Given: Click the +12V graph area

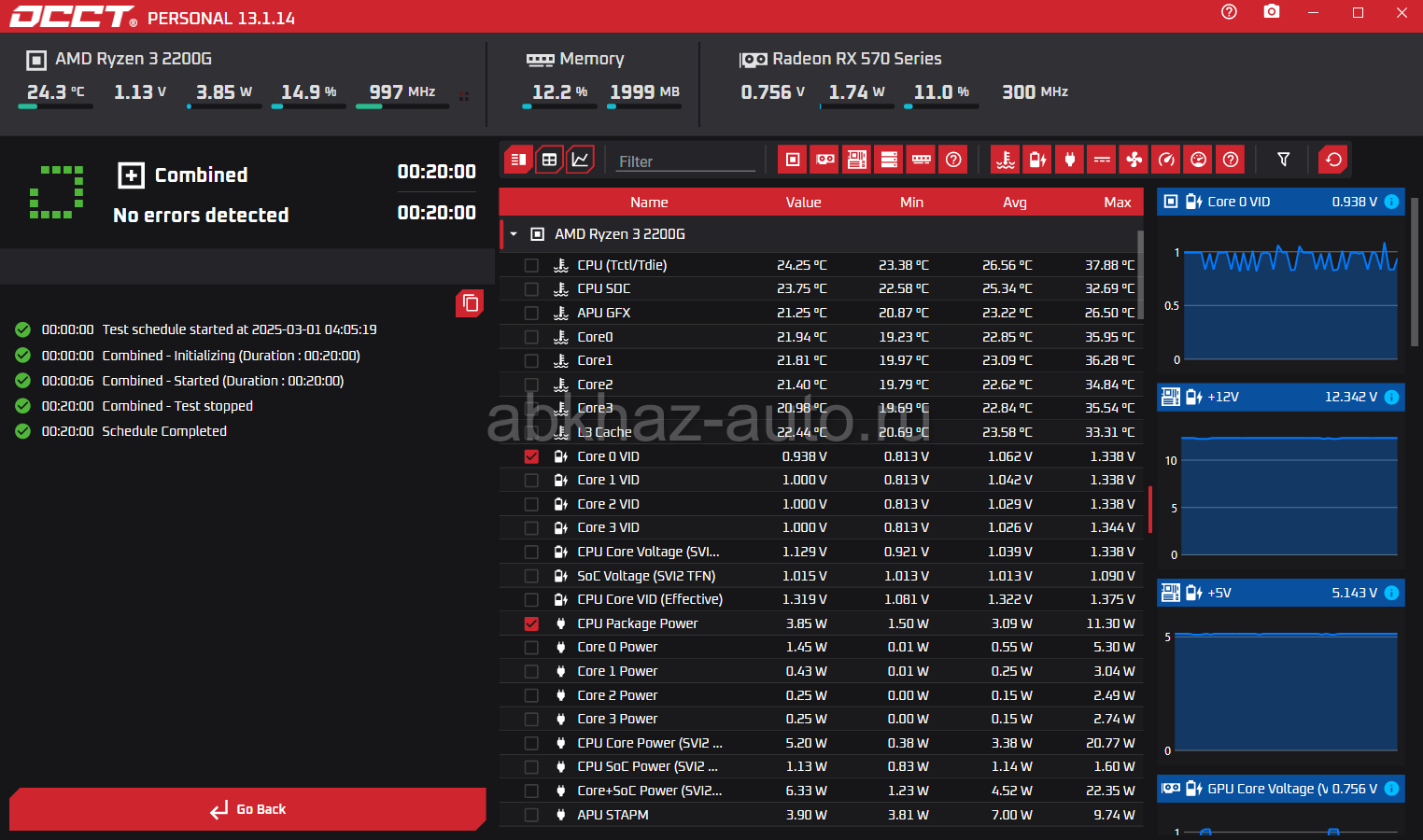Looking at the screenshot, I should click(1290, 495).
